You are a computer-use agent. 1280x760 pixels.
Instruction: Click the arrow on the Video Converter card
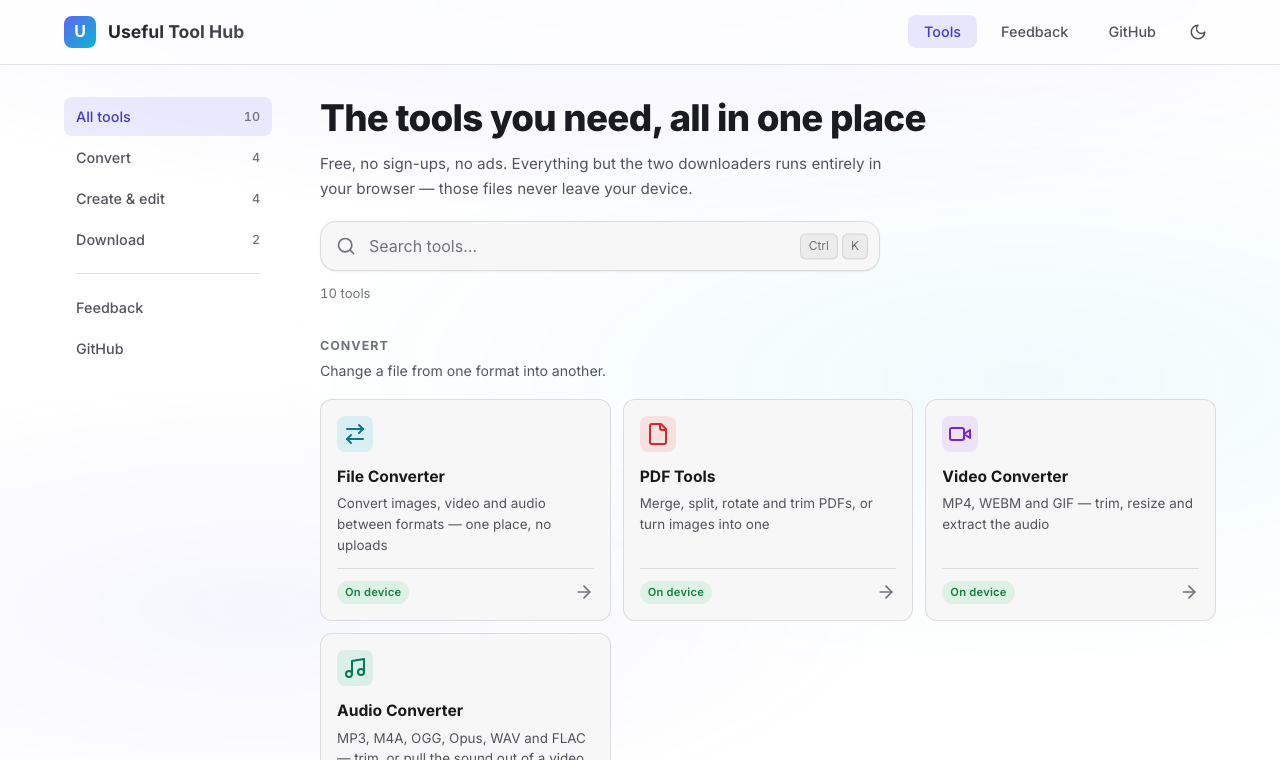click(x=1189, y=592)
